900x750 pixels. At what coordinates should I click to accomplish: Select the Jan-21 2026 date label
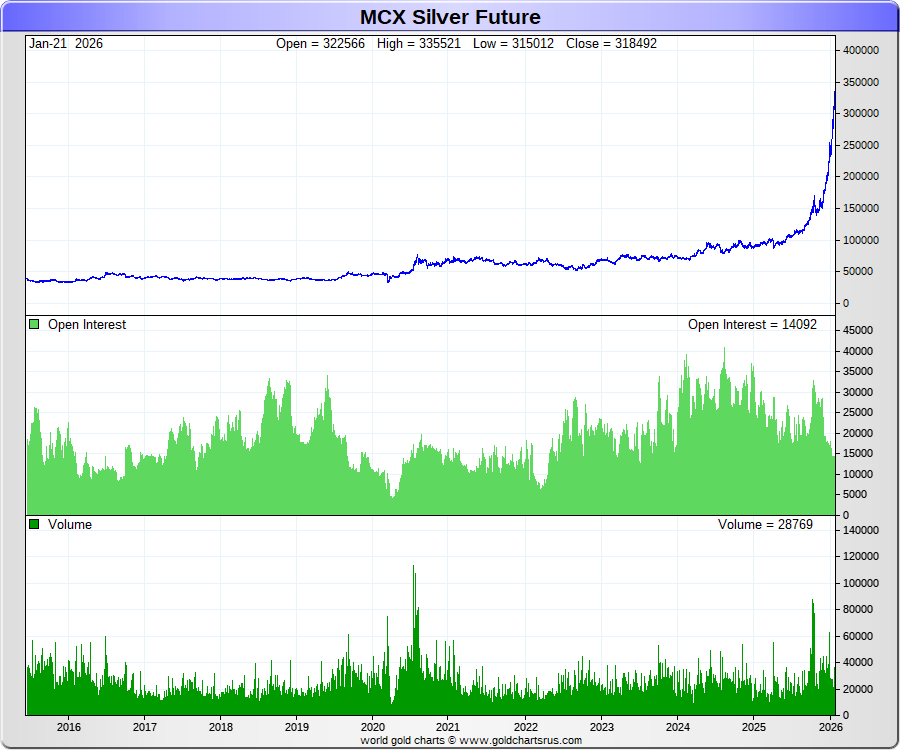(66, 44)
